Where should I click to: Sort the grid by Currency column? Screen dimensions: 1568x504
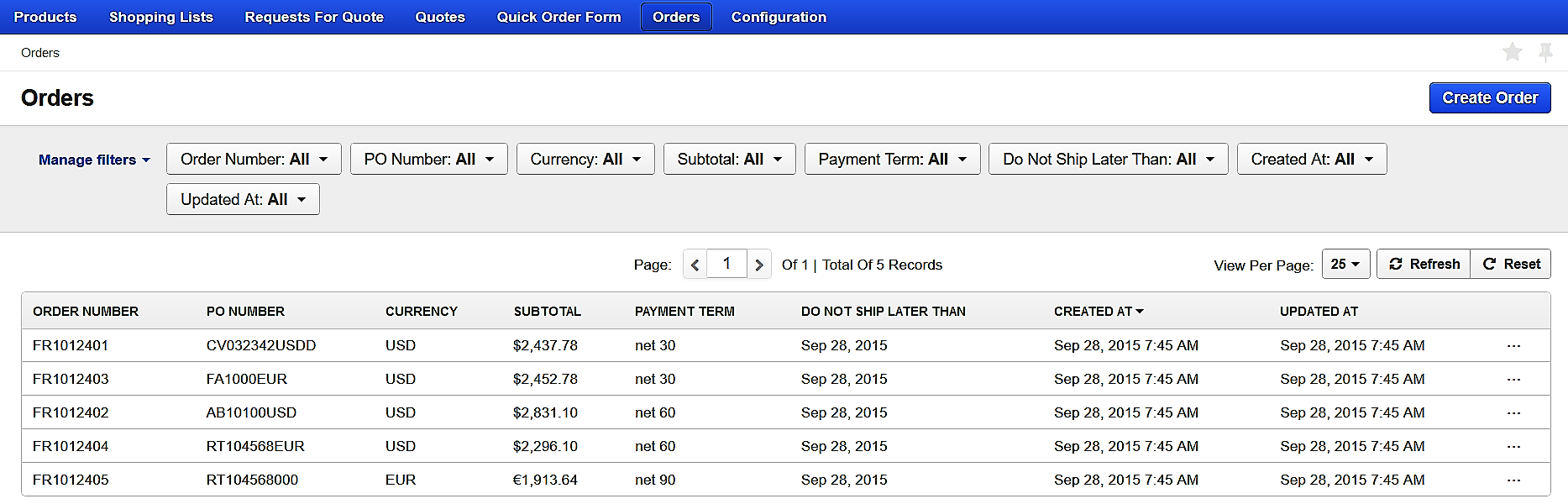click(422, 312)
